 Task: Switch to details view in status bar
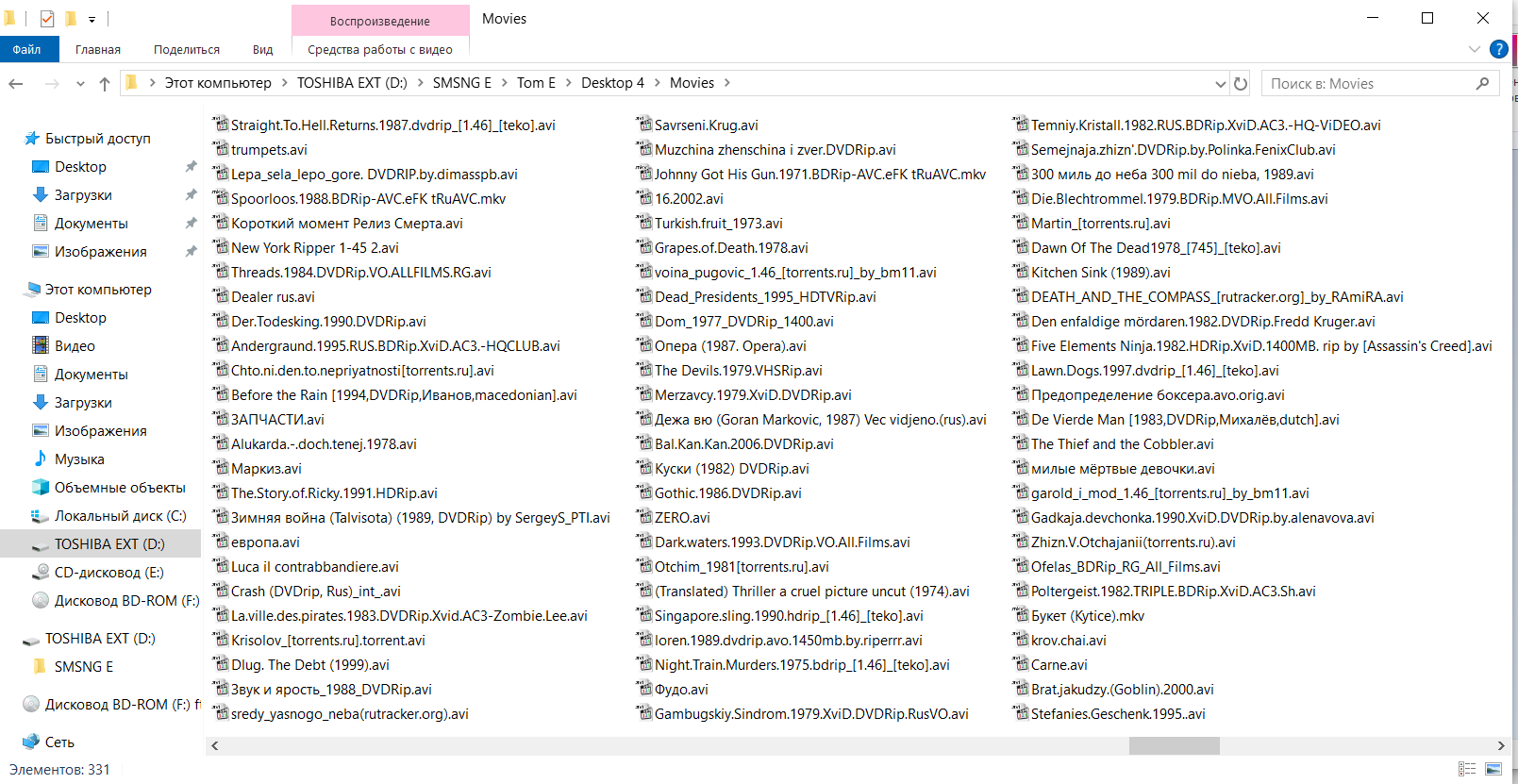[x=1467, y=770]
